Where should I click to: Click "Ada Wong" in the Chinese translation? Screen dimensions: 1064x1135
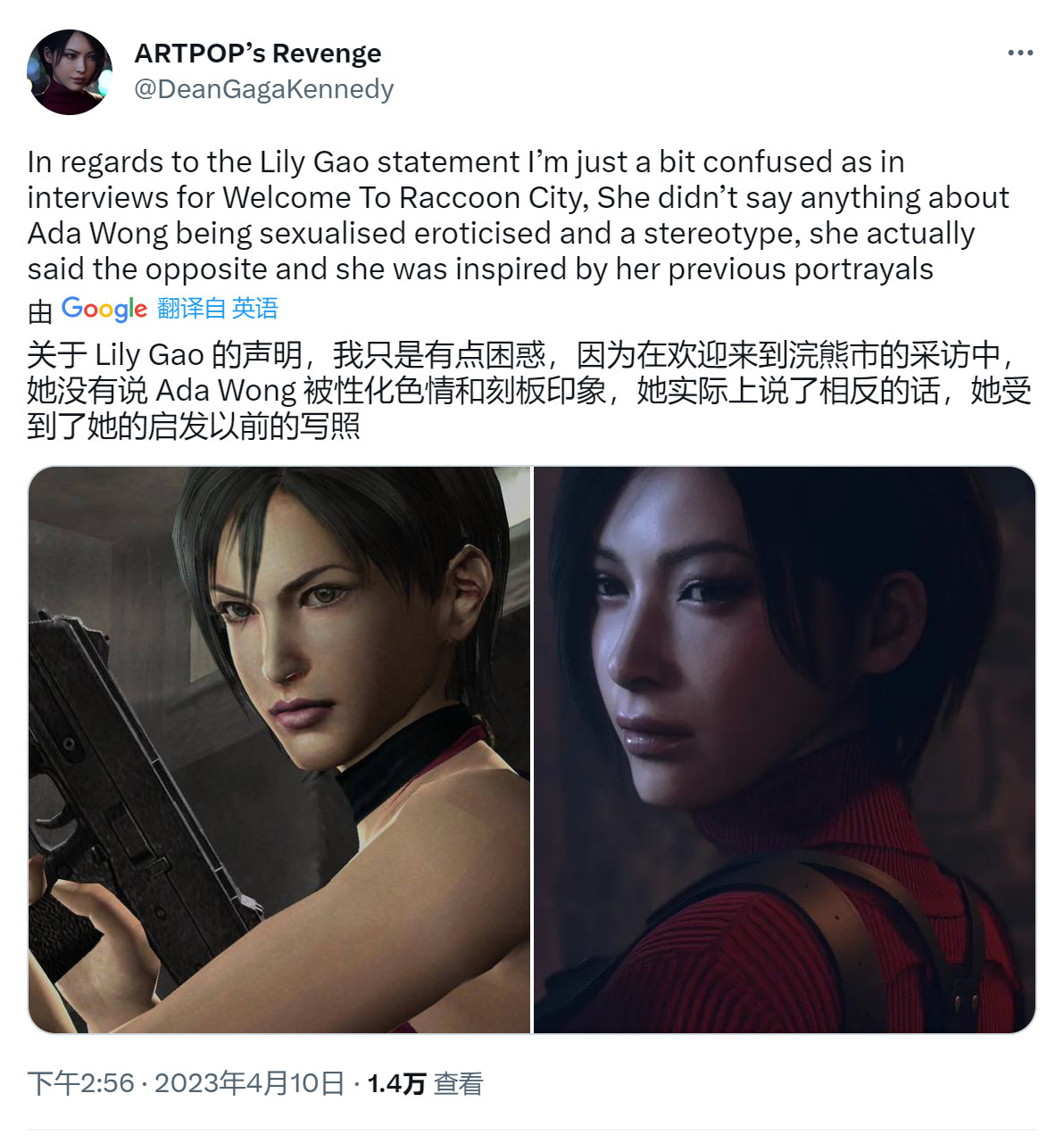(x=226, y=391)
